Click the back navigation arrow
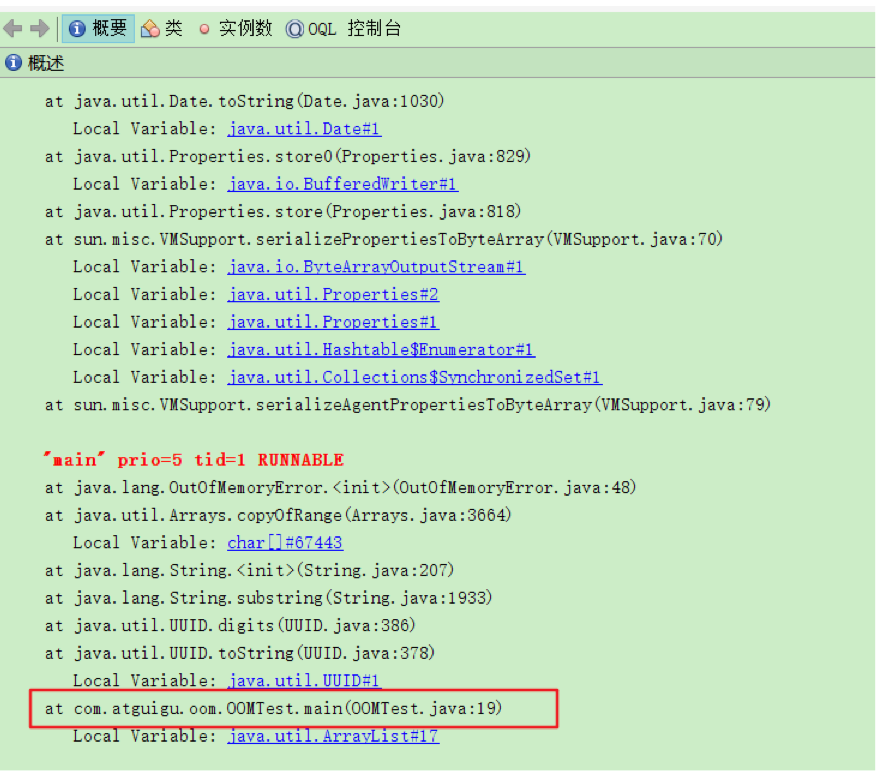This screenshot has width=878, height=778. pyautogui.click(x=13, y=29)
